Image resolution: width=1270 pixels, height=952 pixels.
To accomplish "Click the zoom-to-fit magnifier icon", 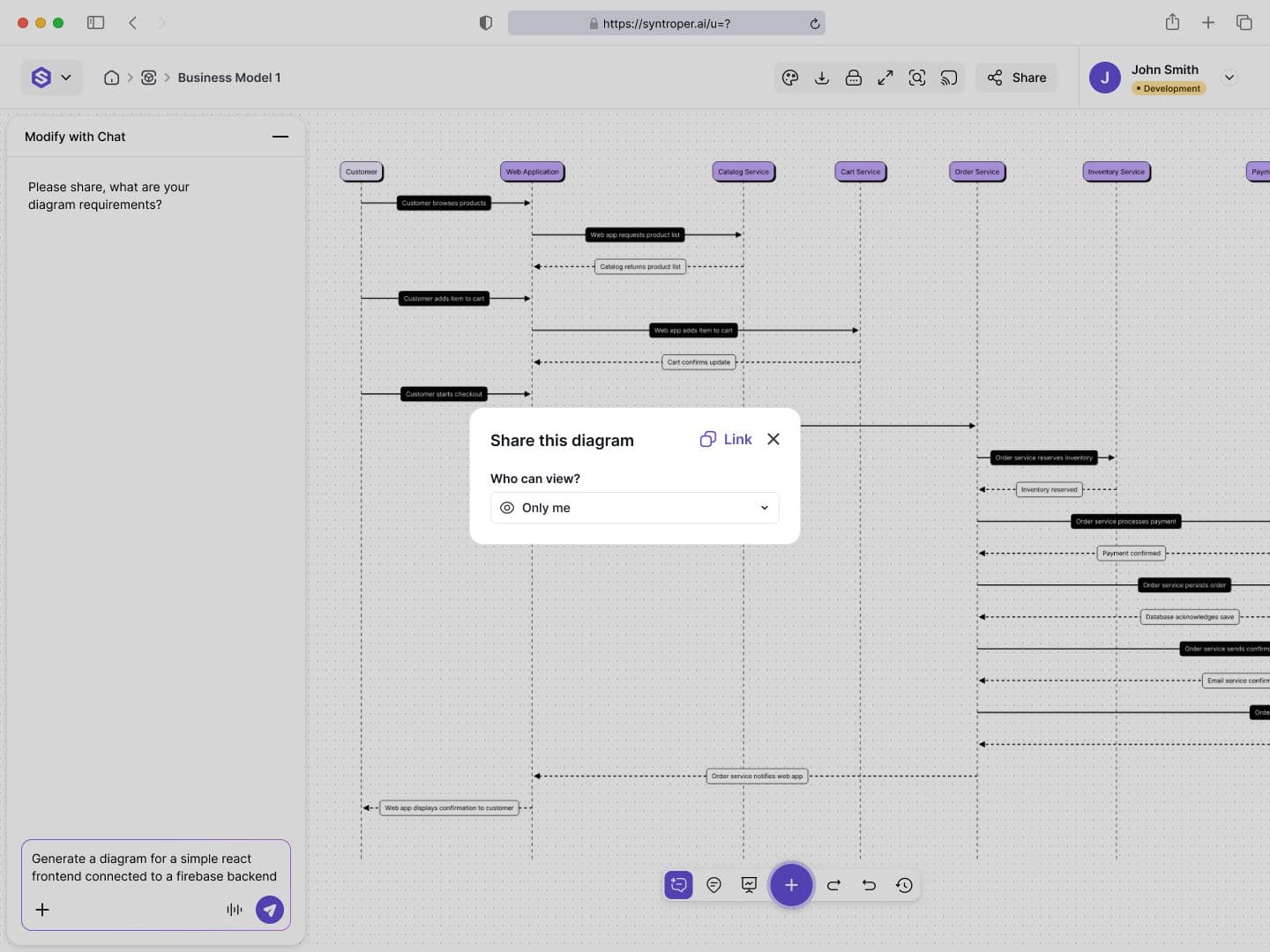I will pos(917,78).
